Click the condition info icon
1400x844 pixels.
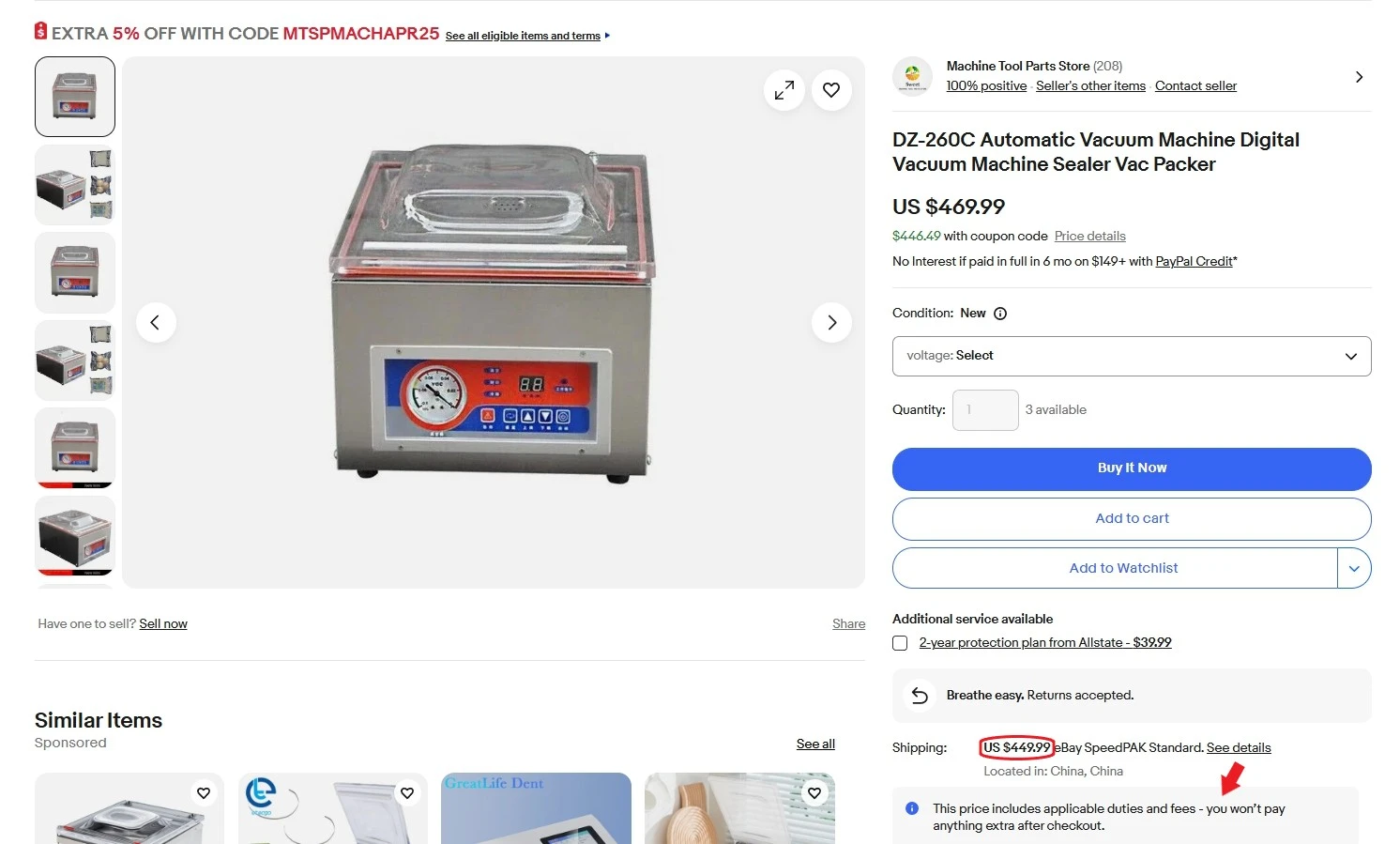[1000, 314]
